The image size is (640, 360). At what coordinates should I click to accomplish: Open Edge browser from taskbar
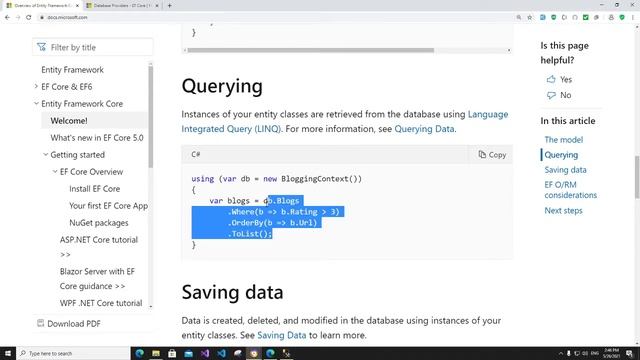140,353
